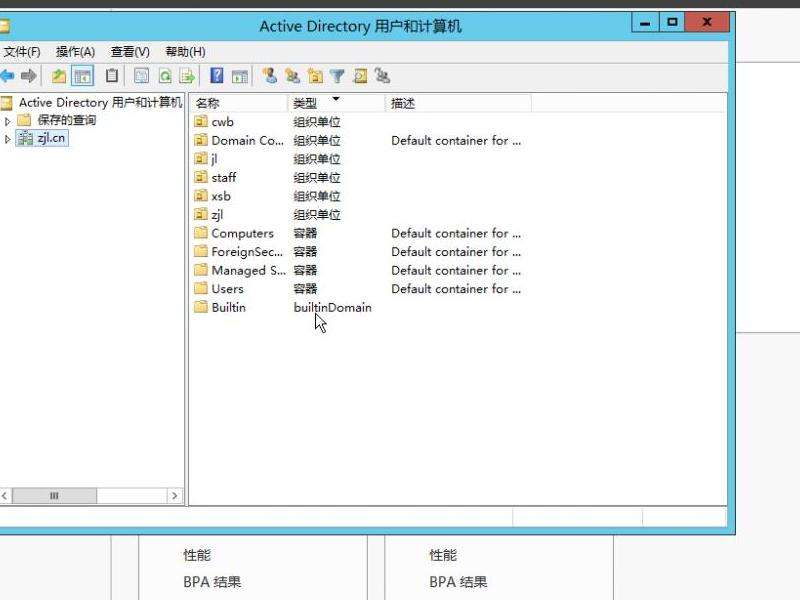Image resolution: width=800 pixels, height=600 pixels.
Task: Select the zjl row name
Action: pos(217,215)
